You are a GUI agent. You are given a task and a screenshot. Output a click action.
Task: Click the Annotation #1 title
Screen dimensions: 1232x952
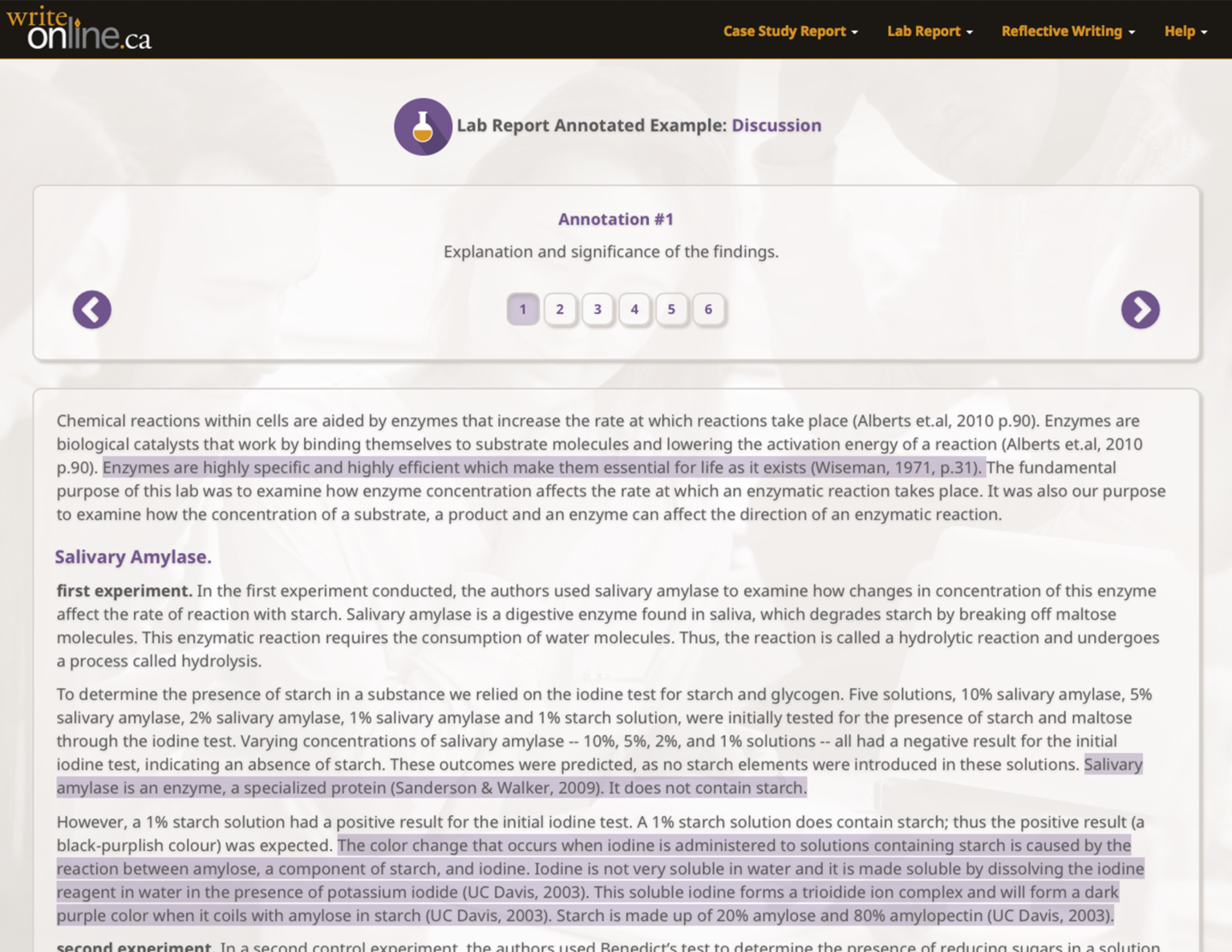pos(616,220)
